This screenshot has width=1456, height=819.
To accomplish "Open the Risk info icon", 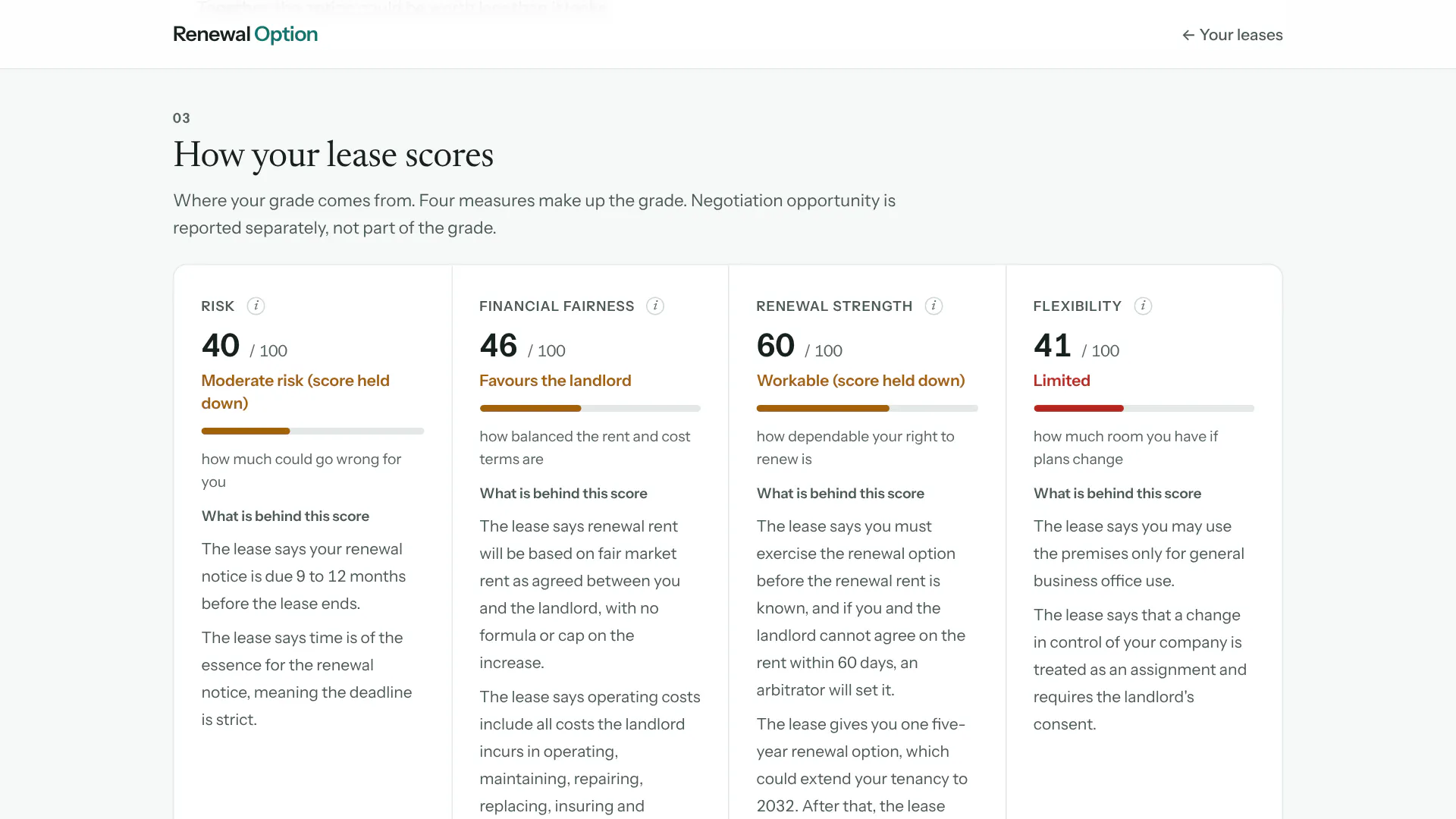I will (256, 306).
